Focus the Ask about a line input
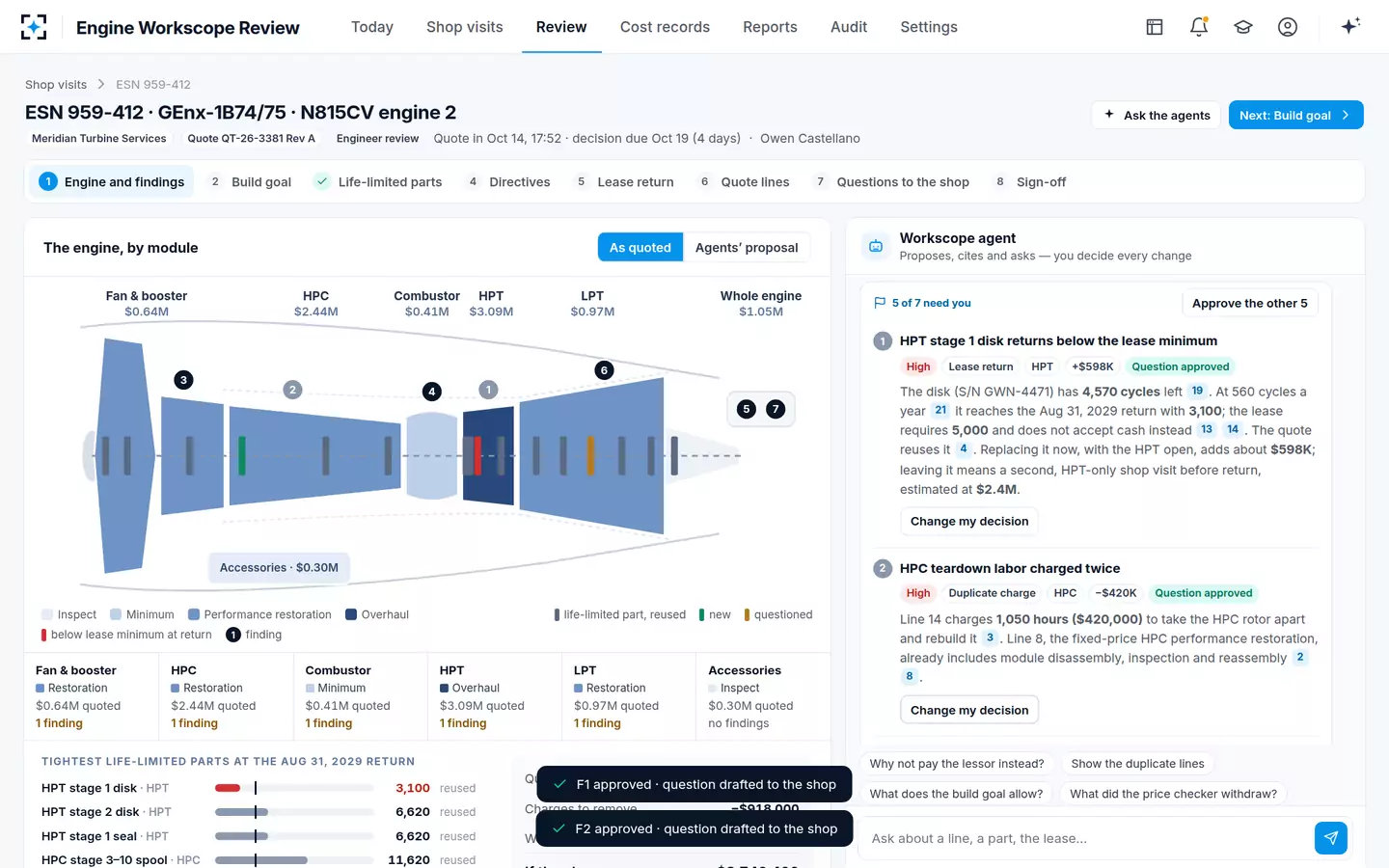This screenshot has height=868, width=1389. (x=1086, y=838)
